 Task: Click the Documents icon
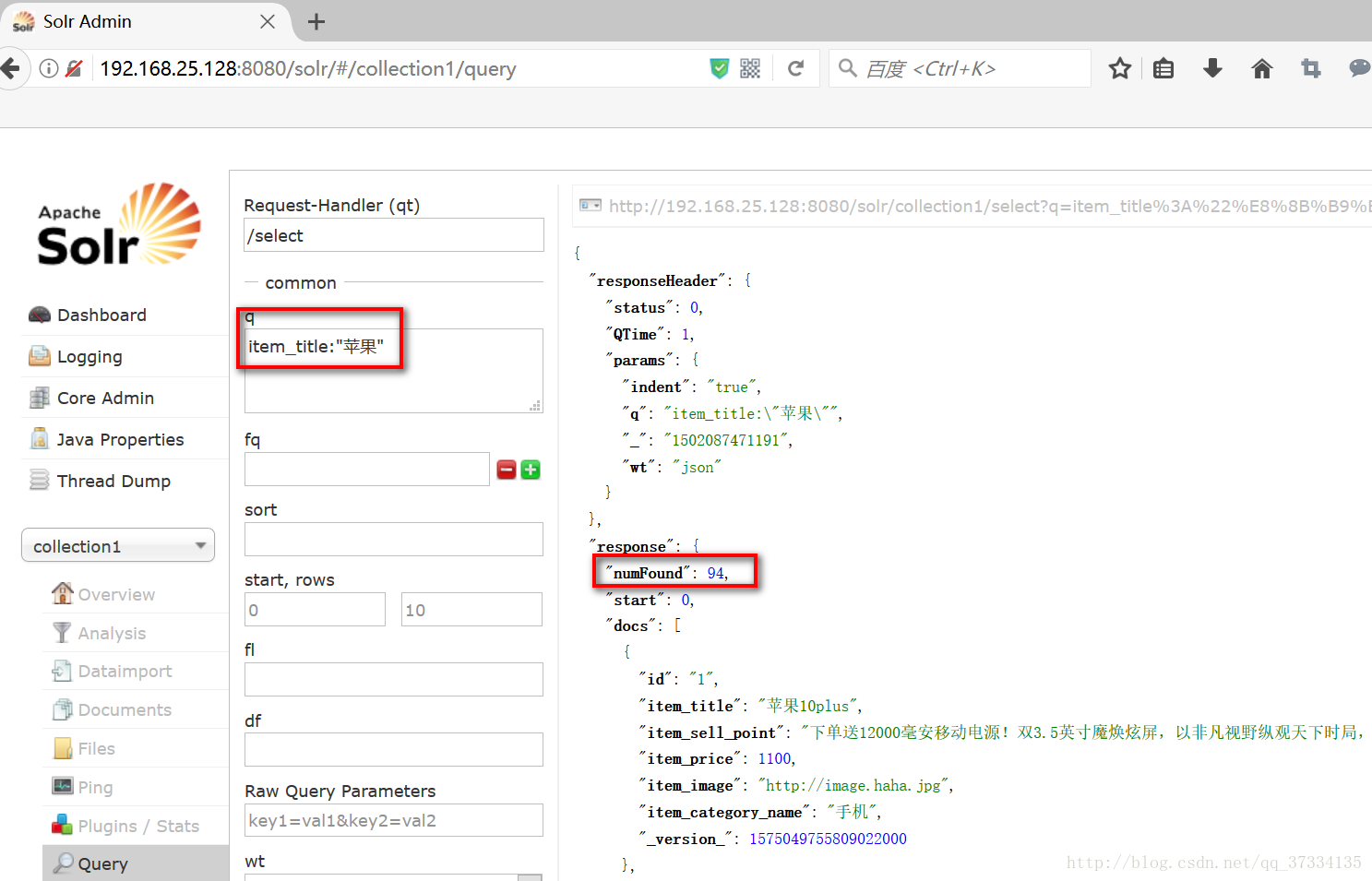click(x=63, y=709)
